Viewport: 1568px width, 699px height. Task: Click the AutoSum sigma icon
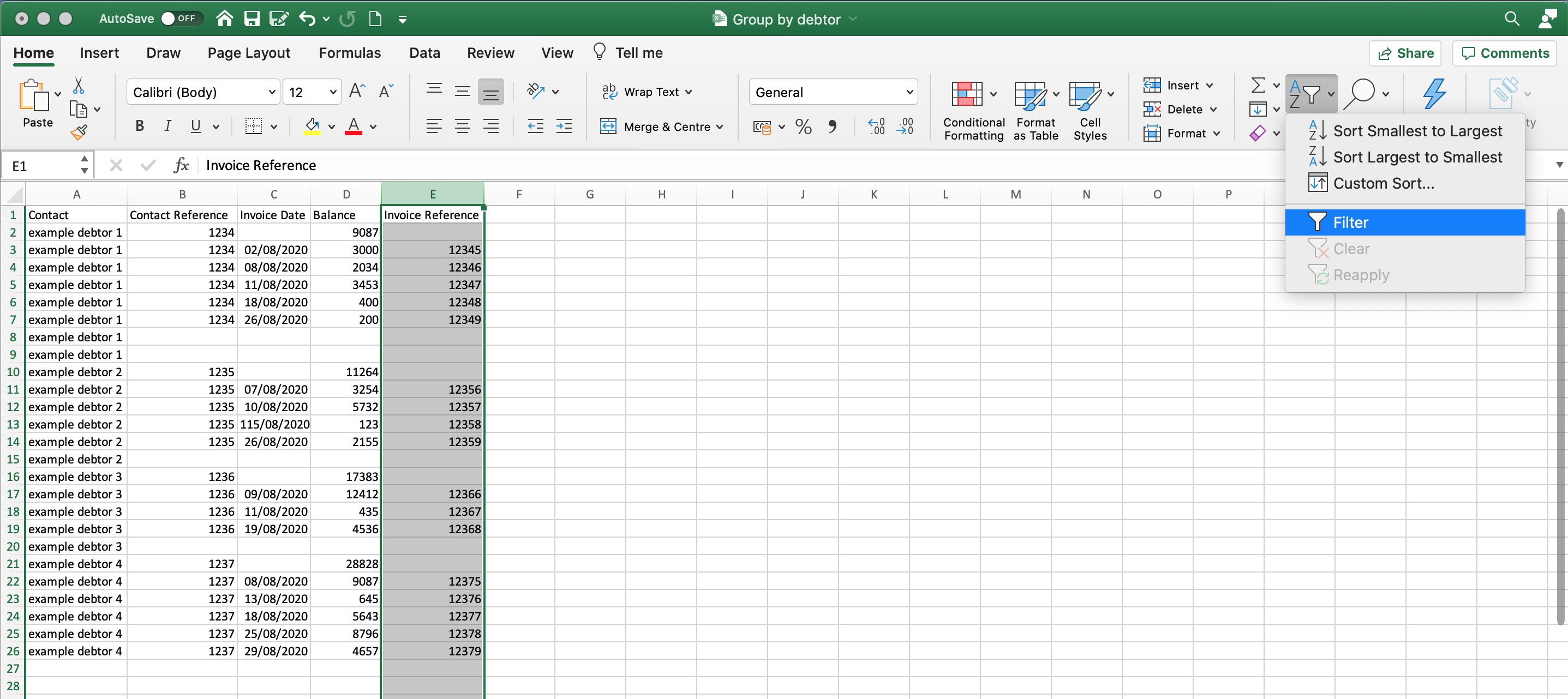coord(1258,85)
